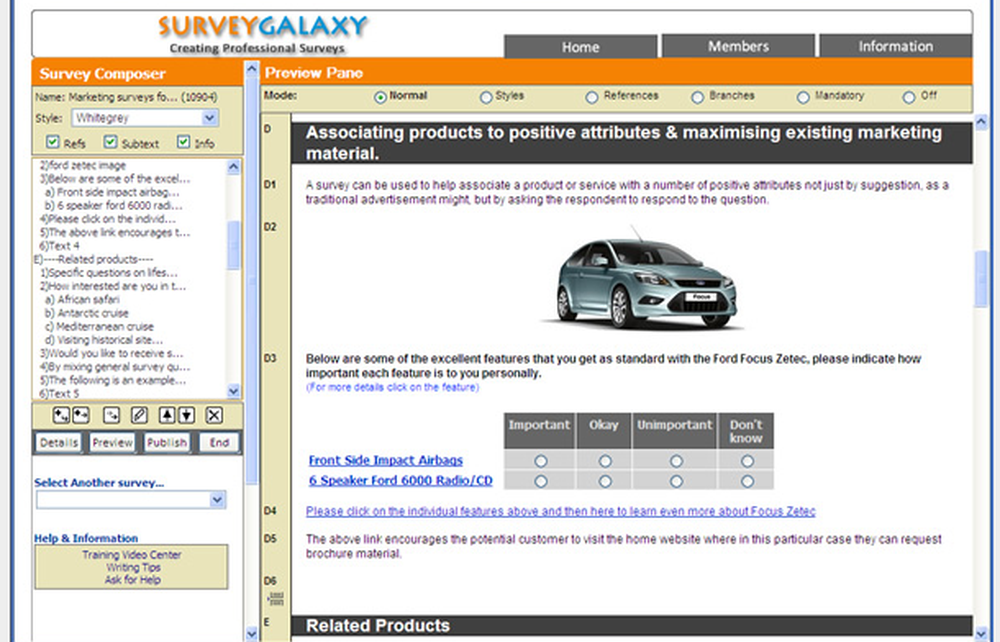1000x642 pixels.
Task: Click the Survey Composer panel scroll-up arrow
Action: tap(251, 69)
